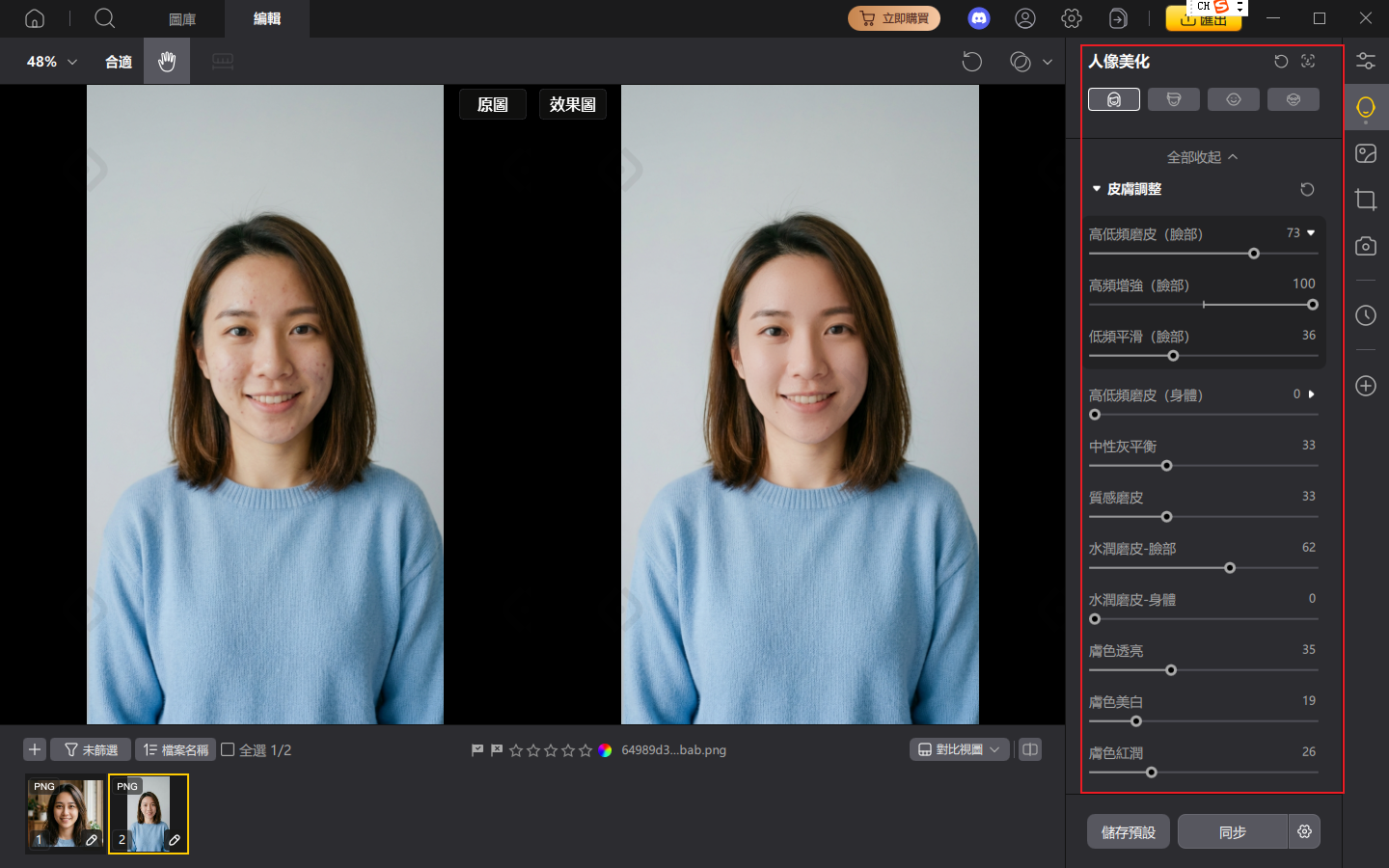Switch to the 圖庫 tab
Viewport: 1389px width, 868px height.
tap(181, 18)
